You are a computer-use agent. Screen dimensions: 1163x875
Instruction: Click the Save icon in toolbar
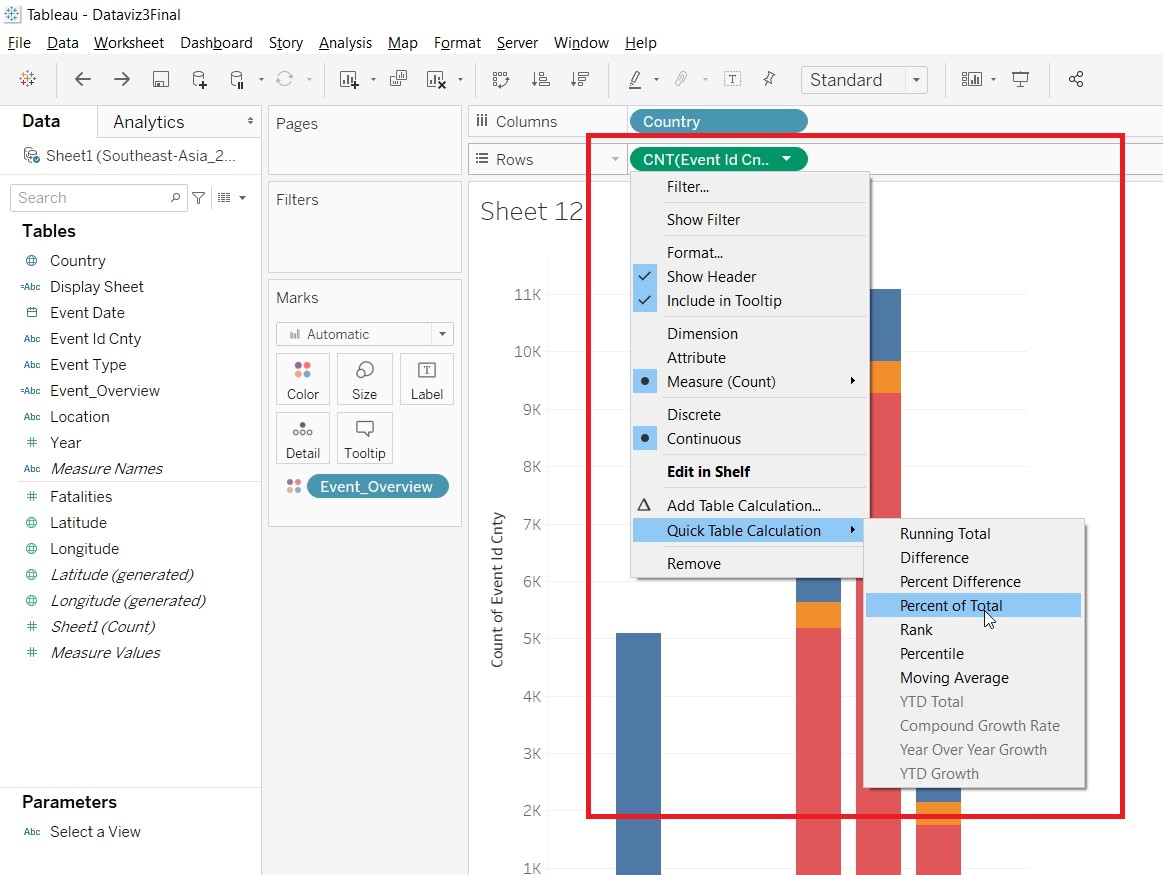(160, 80)
